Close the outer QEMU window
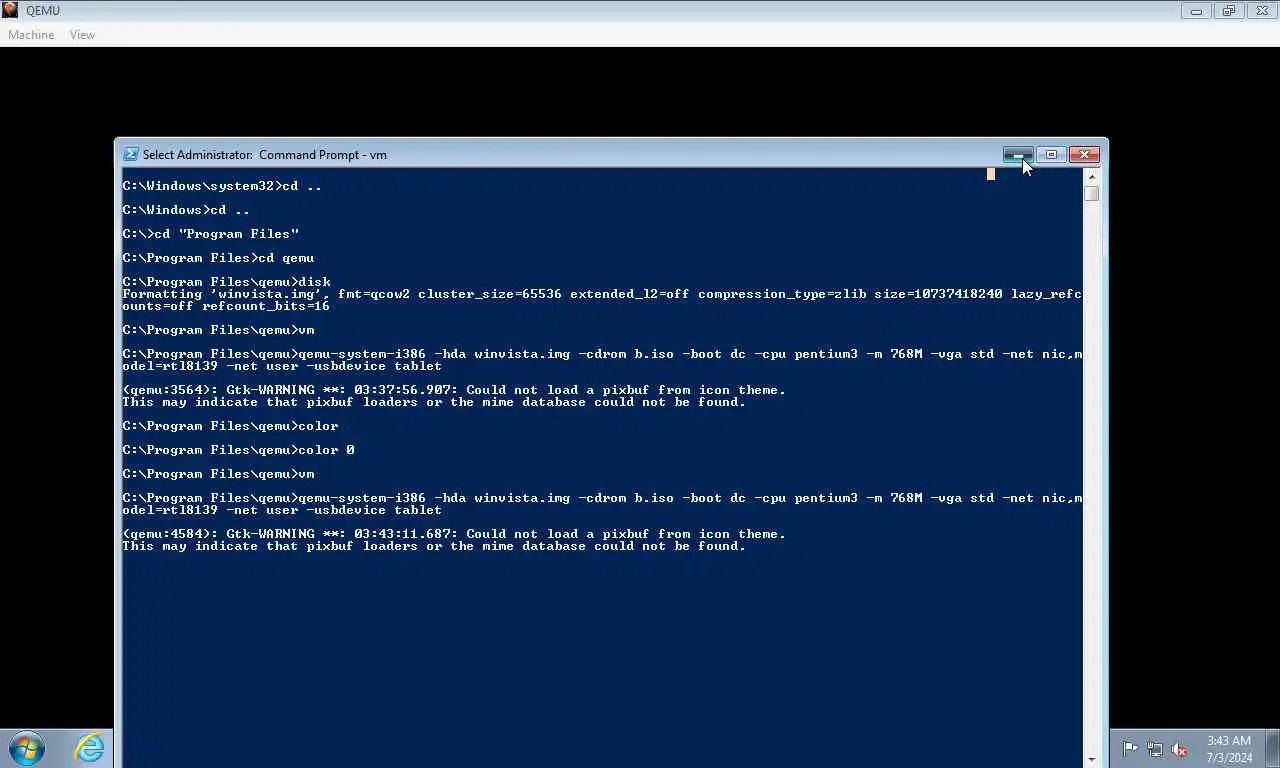Viewport: 1280px width, 768px height. pos(1262,11)
